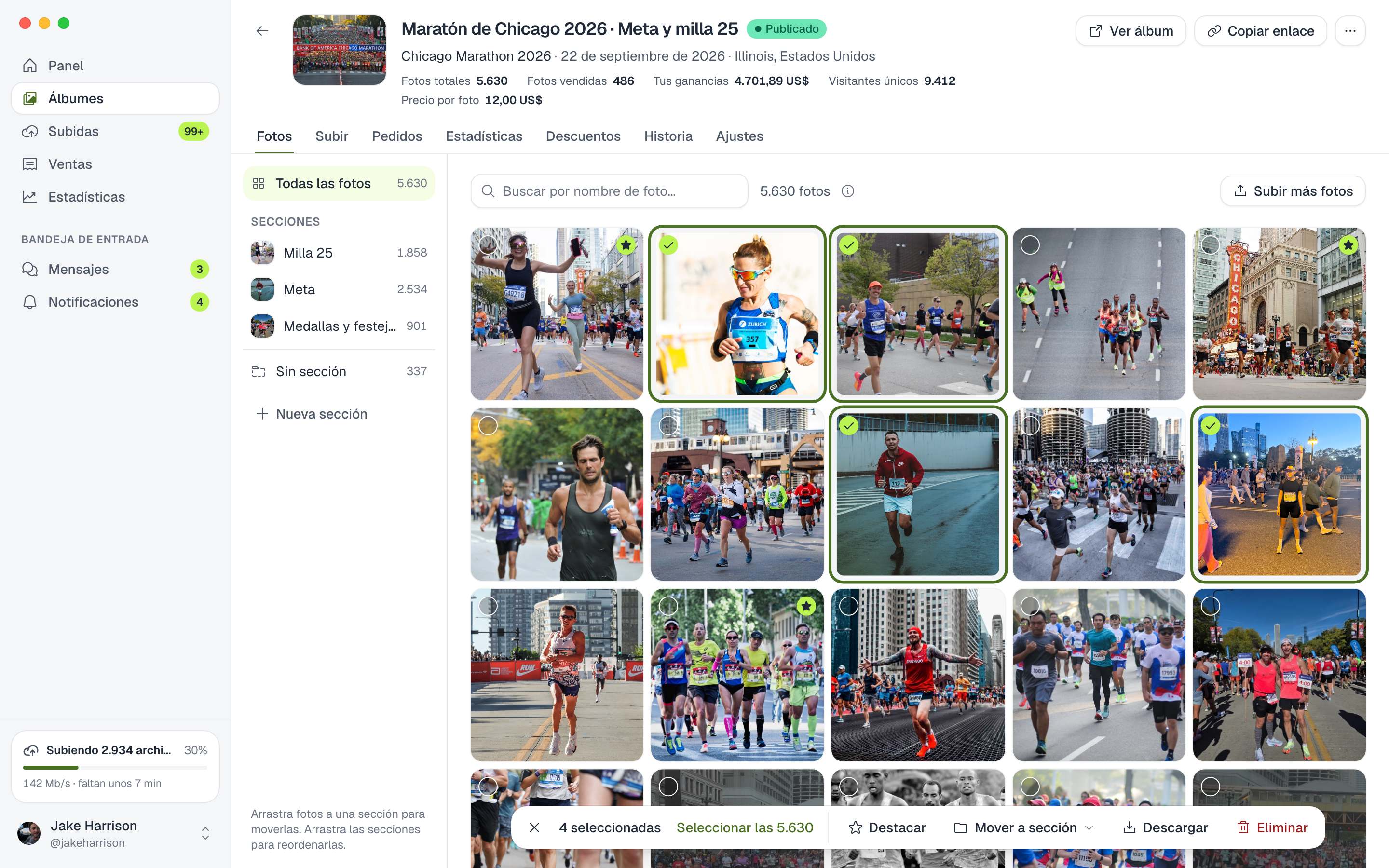The width and height of the screenshot is (1389, 868).
Task: Click the Ventas receipt icon
Action: (30, 164)
